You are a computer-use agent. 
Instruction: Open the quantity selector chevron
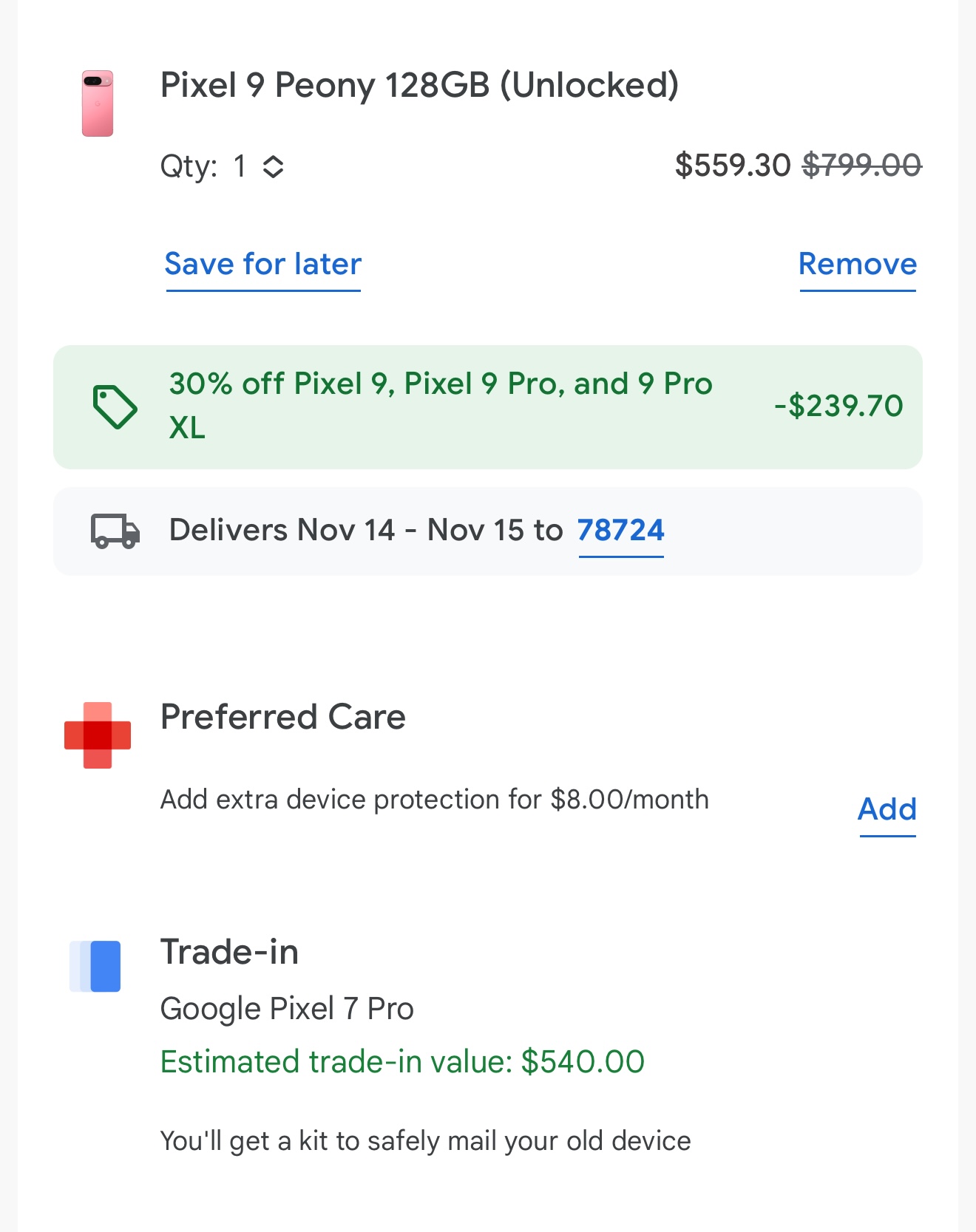[273, 167]
